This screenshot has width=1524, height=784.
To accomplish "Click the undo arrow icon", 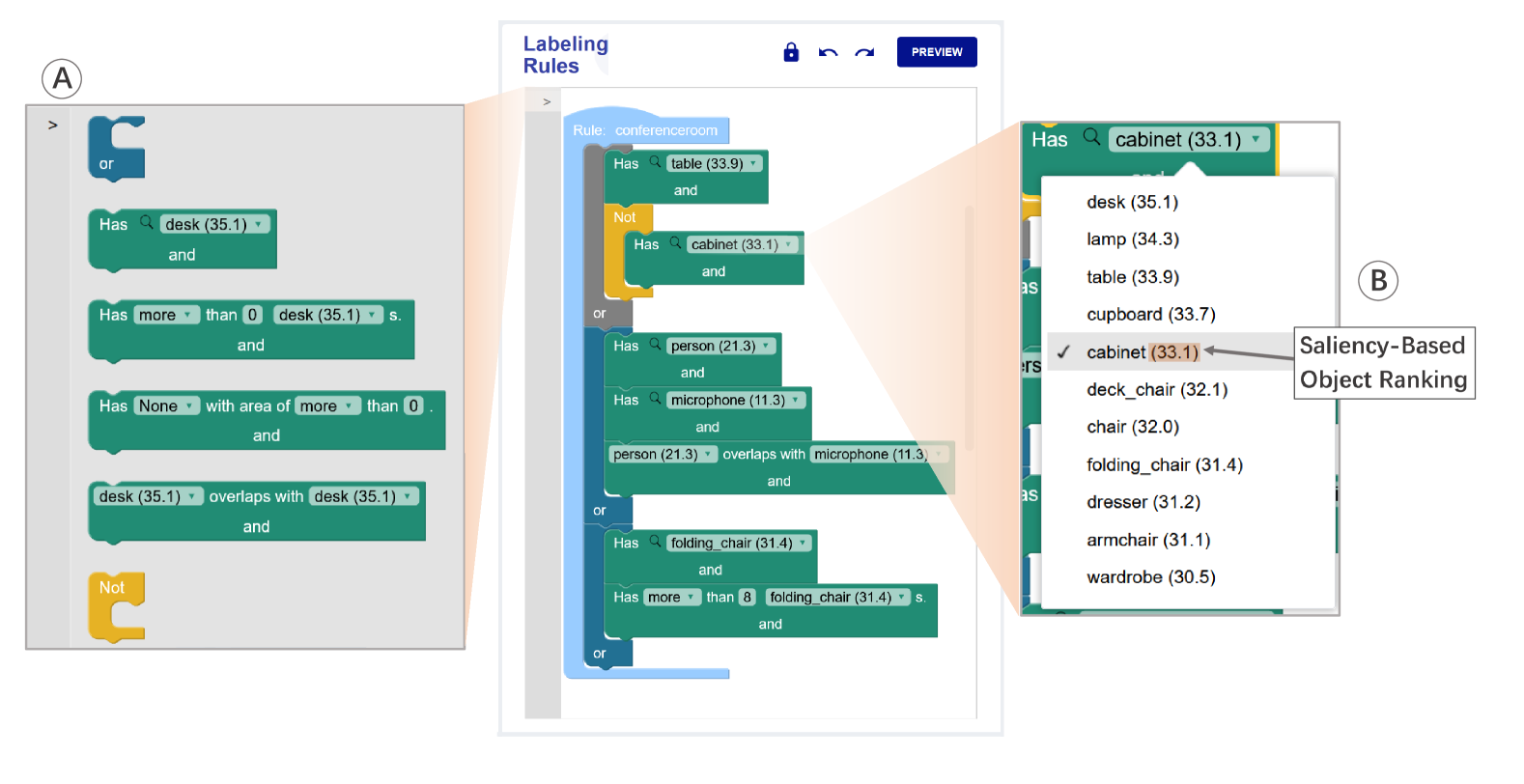I will (828, 53).
